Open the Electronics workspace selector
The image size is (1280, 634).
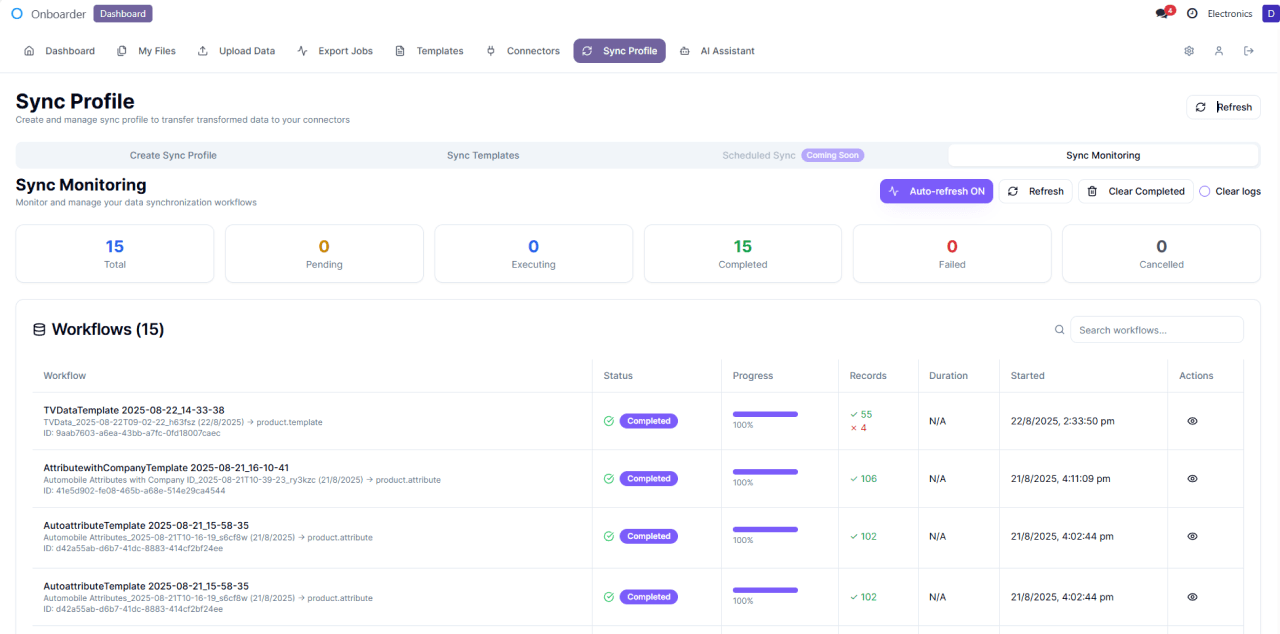(1229, 14)
